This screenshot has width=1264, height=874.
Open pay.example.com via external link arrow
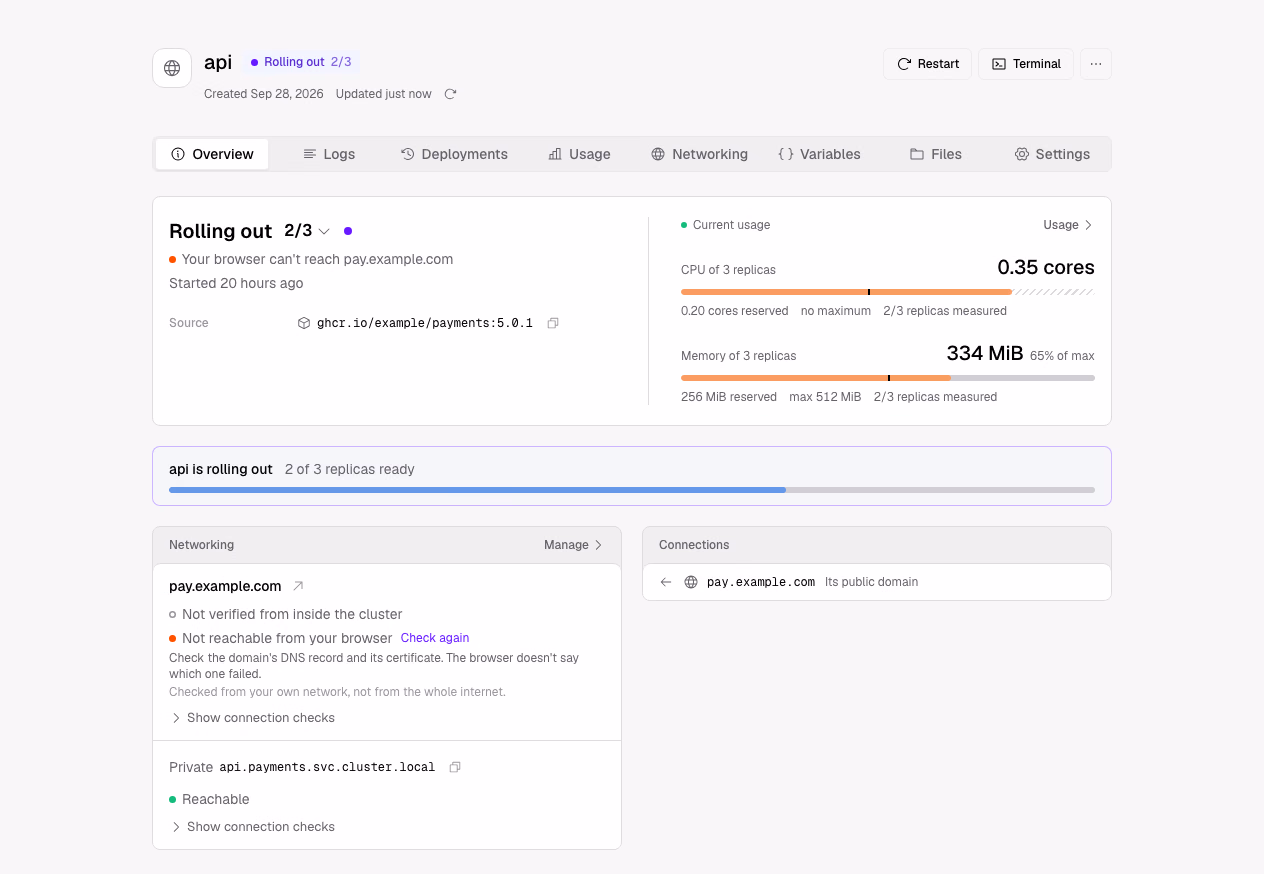pyautogui.click(x=297, y=586)
